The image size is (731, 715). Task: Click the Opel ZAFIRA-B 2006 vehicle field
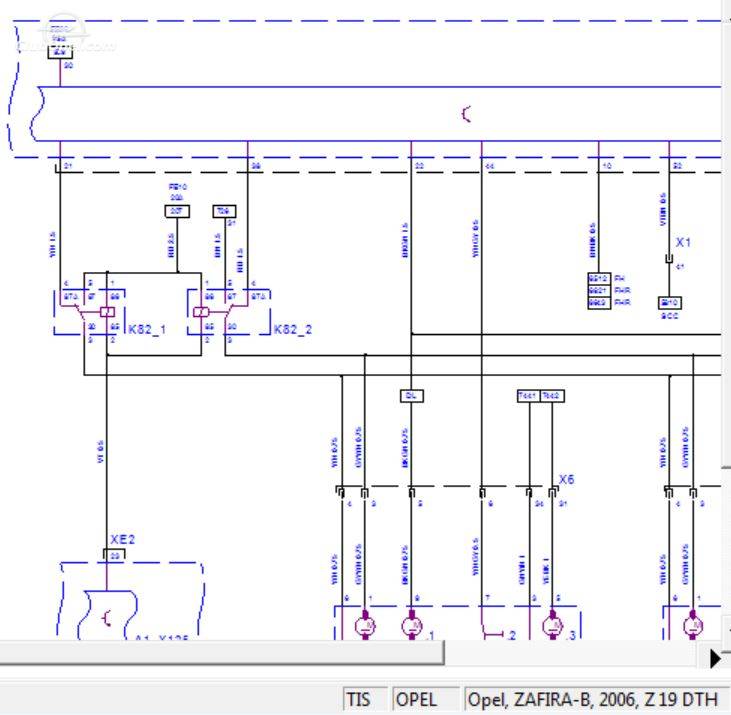pos(597,700)
